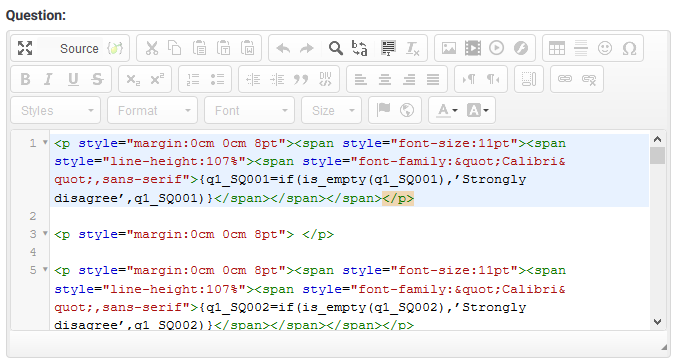This screenshot has width=677, height=364.
Task: Click the vertical scrollbar thumb
Action: [x=658, y=155]
